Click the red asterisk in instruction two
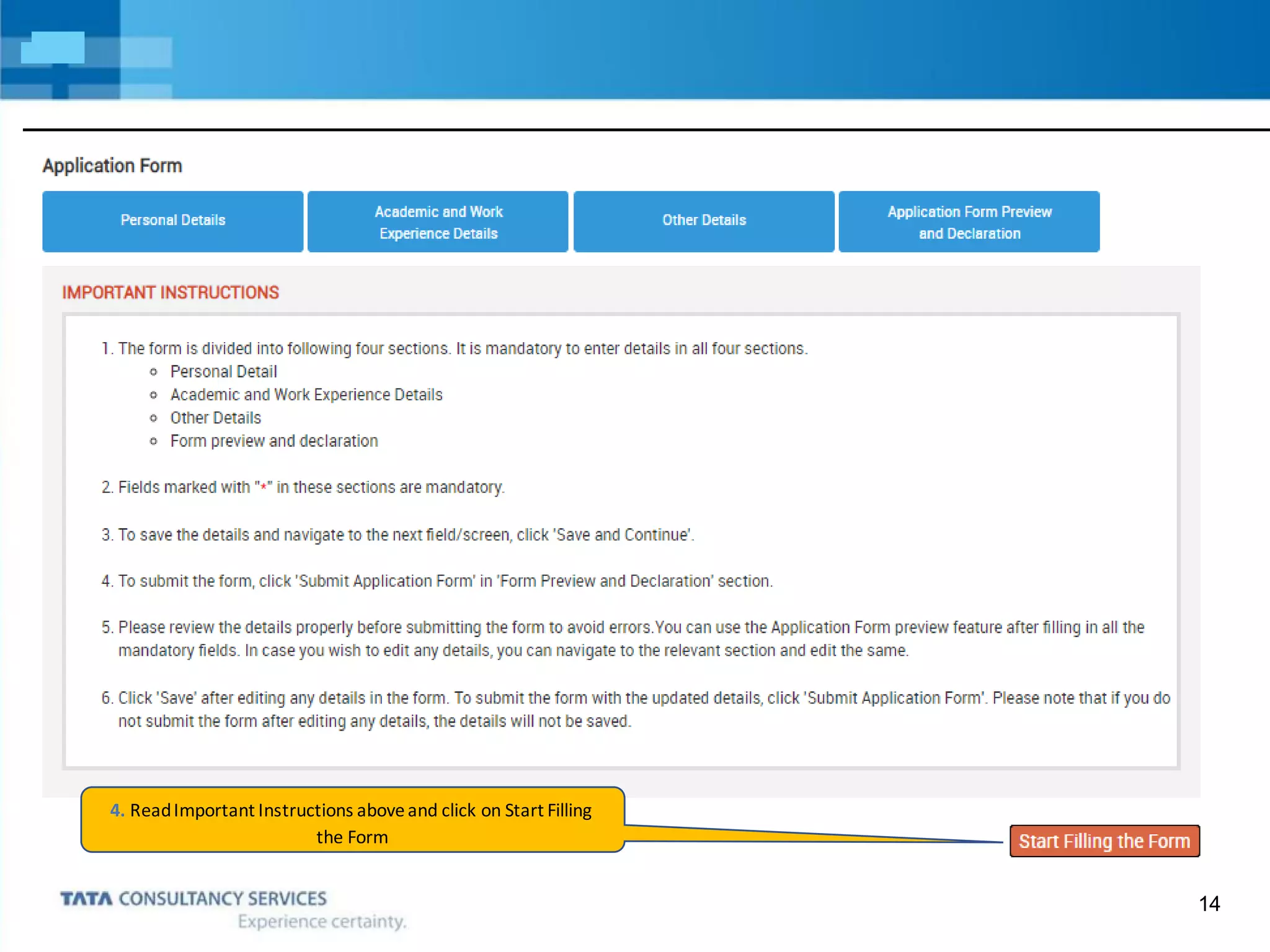The width and height of the screenshot is (1270, 952). (264, 488)
